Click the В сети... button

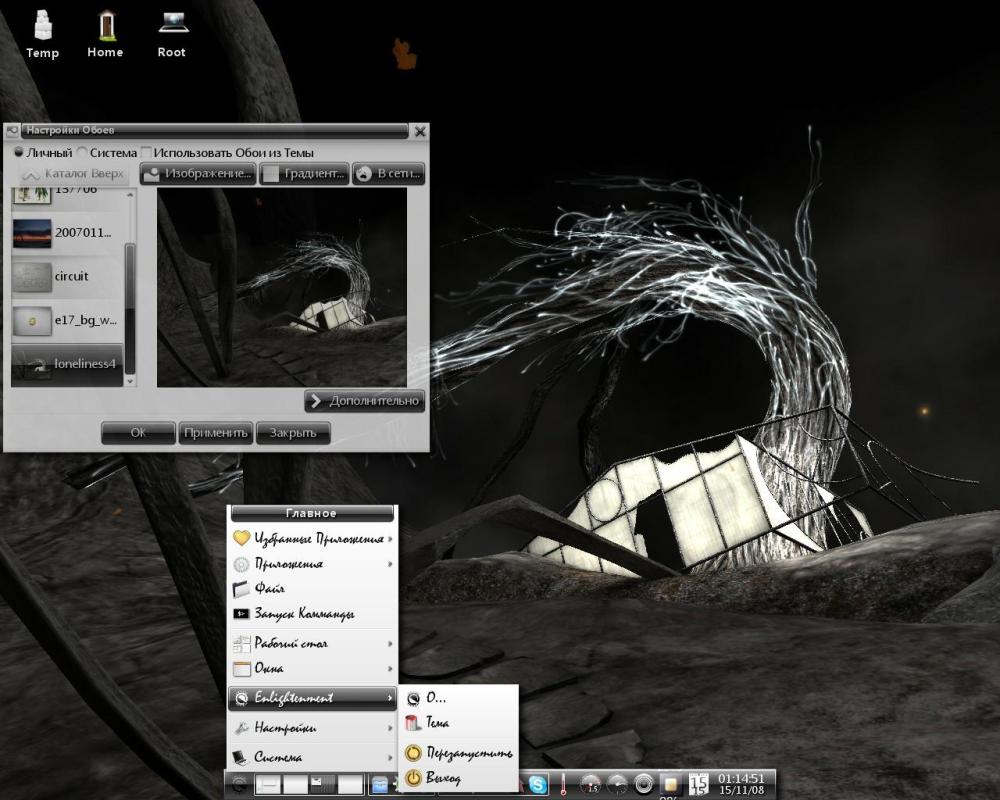click(388, 174)
